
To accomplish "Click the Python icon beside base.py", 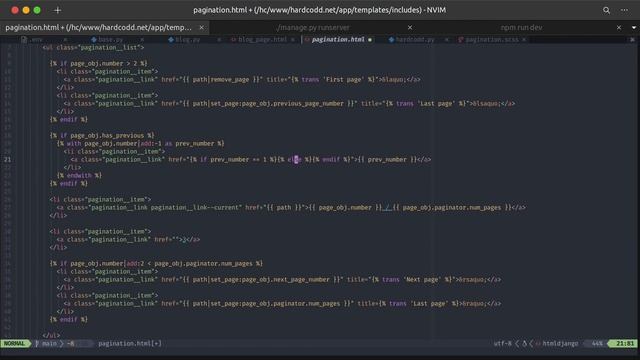I will tap(94, 40).
